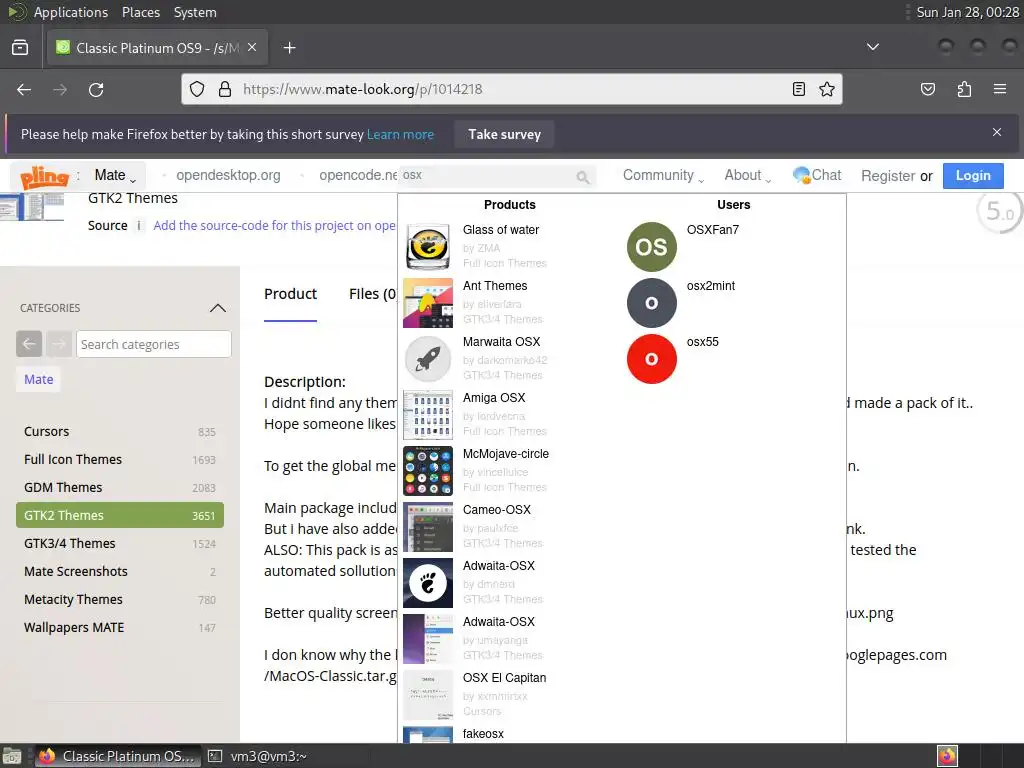Open the System menu
1024x768 pixels.
(x=195, y=12)
